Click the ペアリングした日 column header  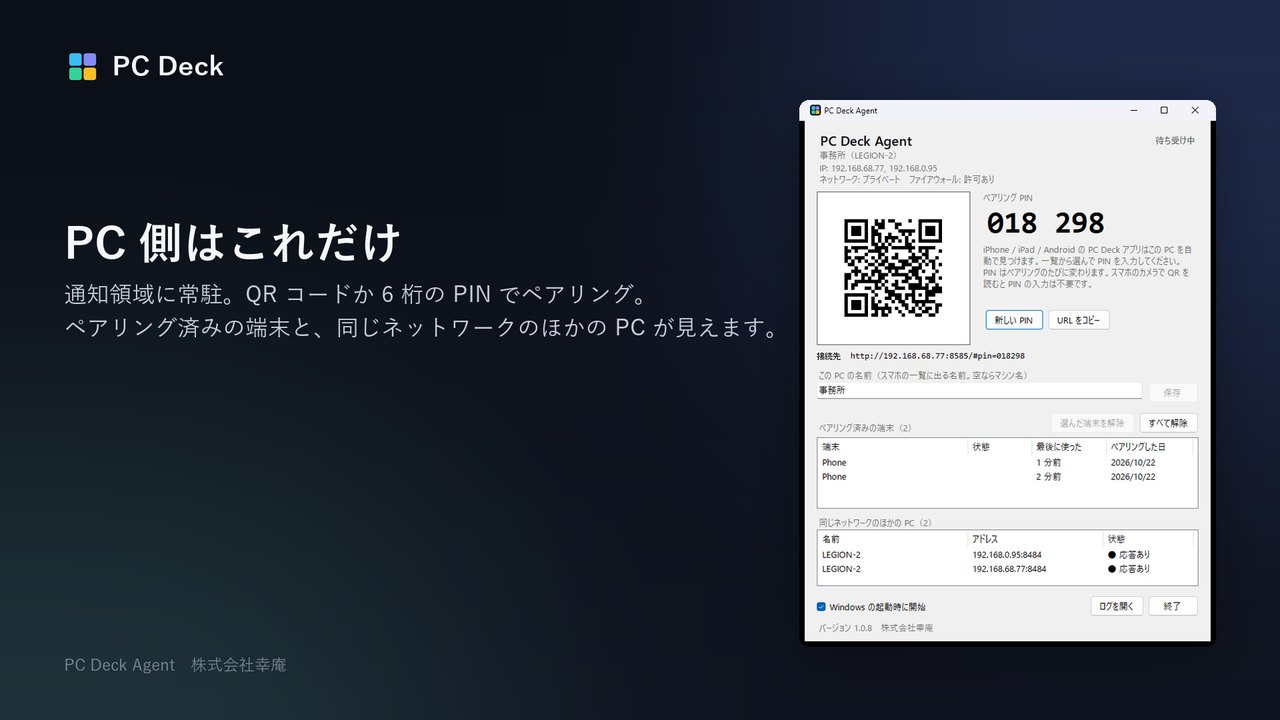click(x=1150, y=447)
